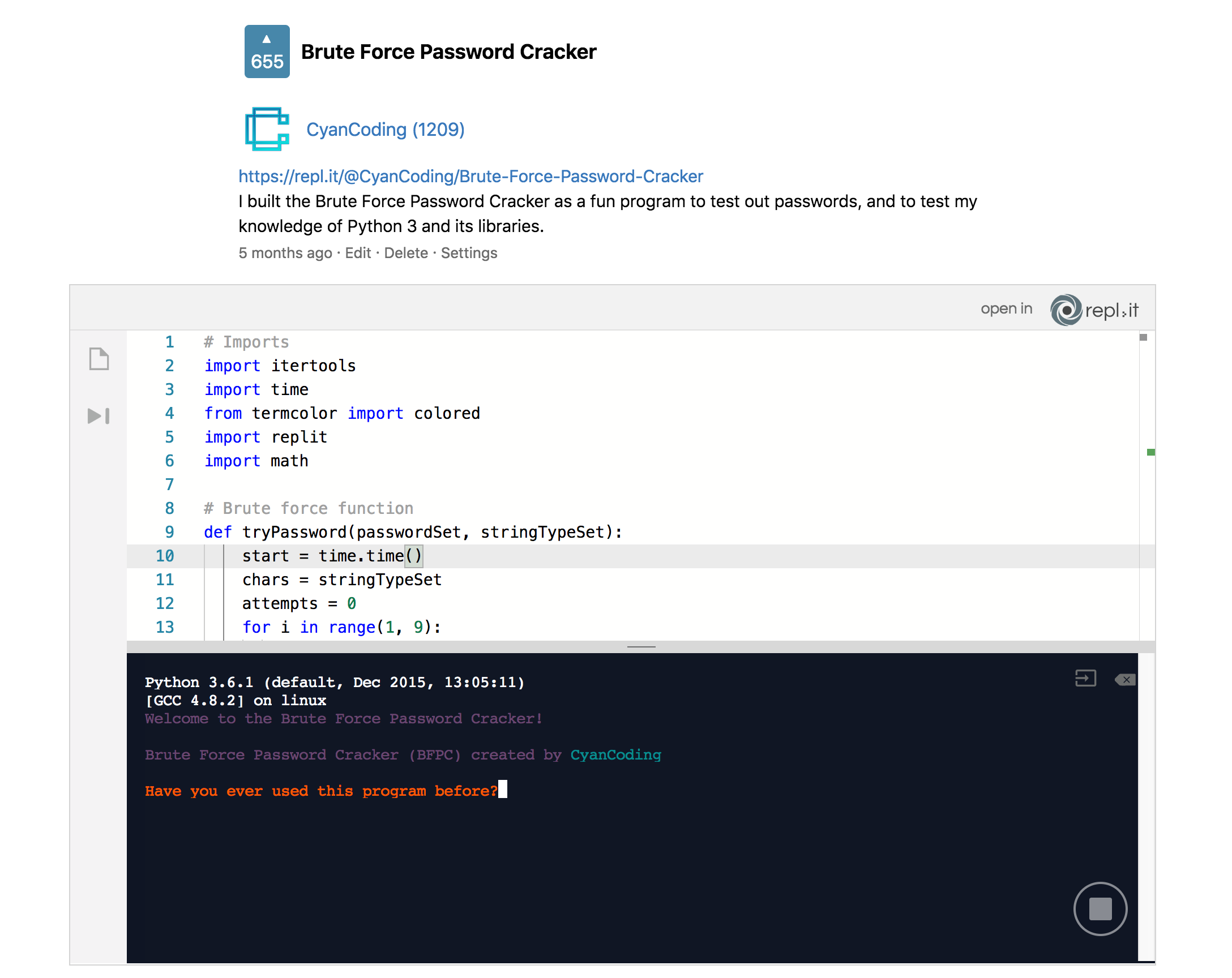Click the console input redirect icon
This screenshot has height=978, width=1232.
[x=1085, y=679]
